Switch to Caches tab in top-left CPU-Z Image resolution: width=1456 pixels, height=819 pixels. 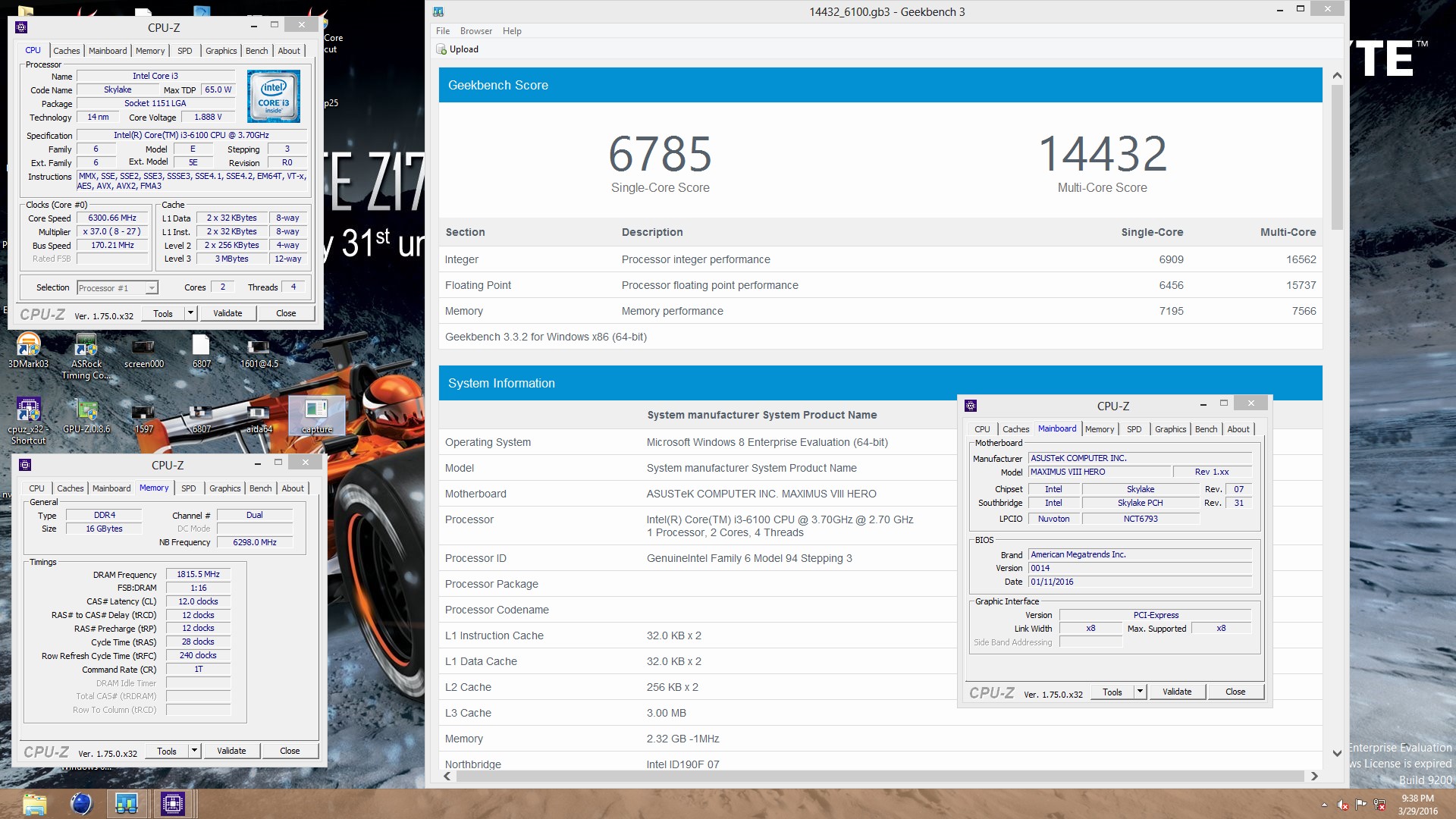click(x=67, y=51)
